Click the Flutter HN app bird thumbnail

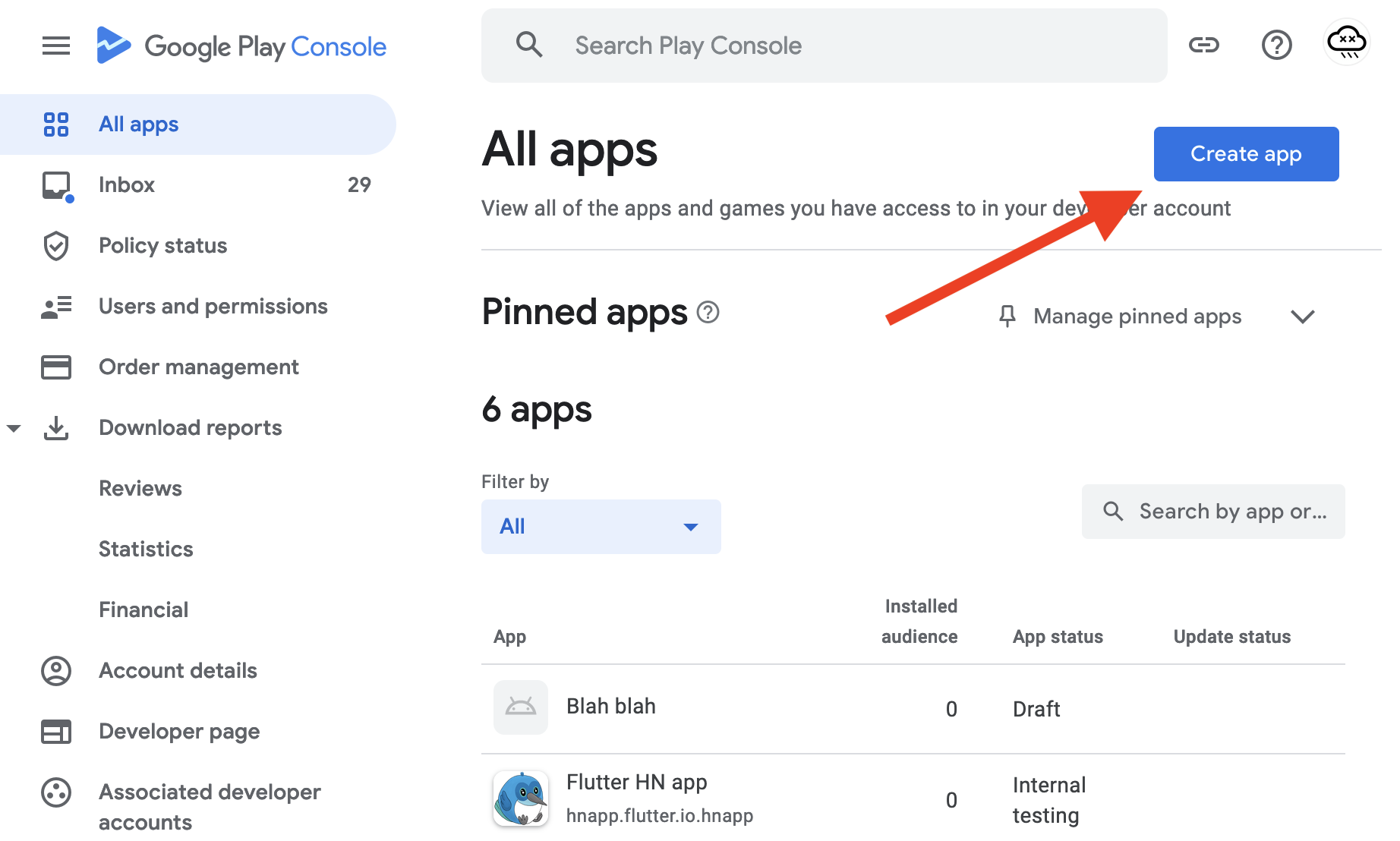pyautogui.click(x=521, y=798)
